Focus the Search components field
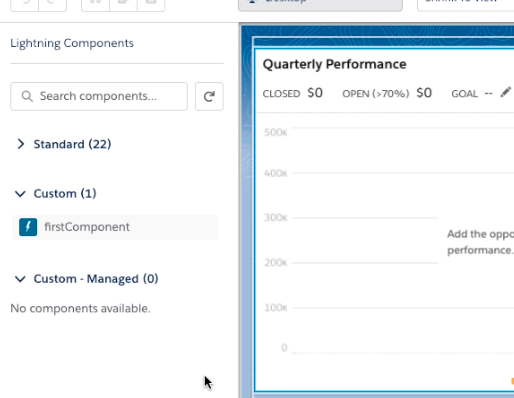Screen dimensions: 514x398 click(x=99, y=96)
